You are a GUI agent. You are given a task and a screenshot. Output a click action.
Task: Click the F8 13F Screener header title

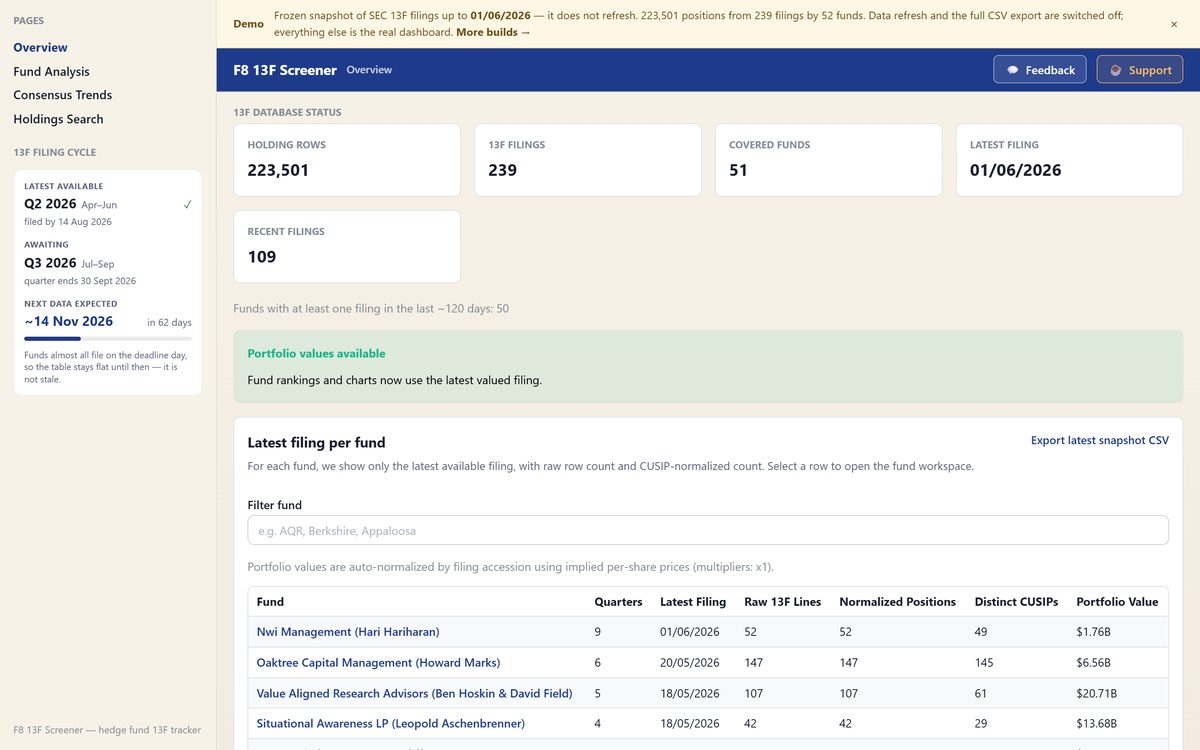tap(285, 70)
